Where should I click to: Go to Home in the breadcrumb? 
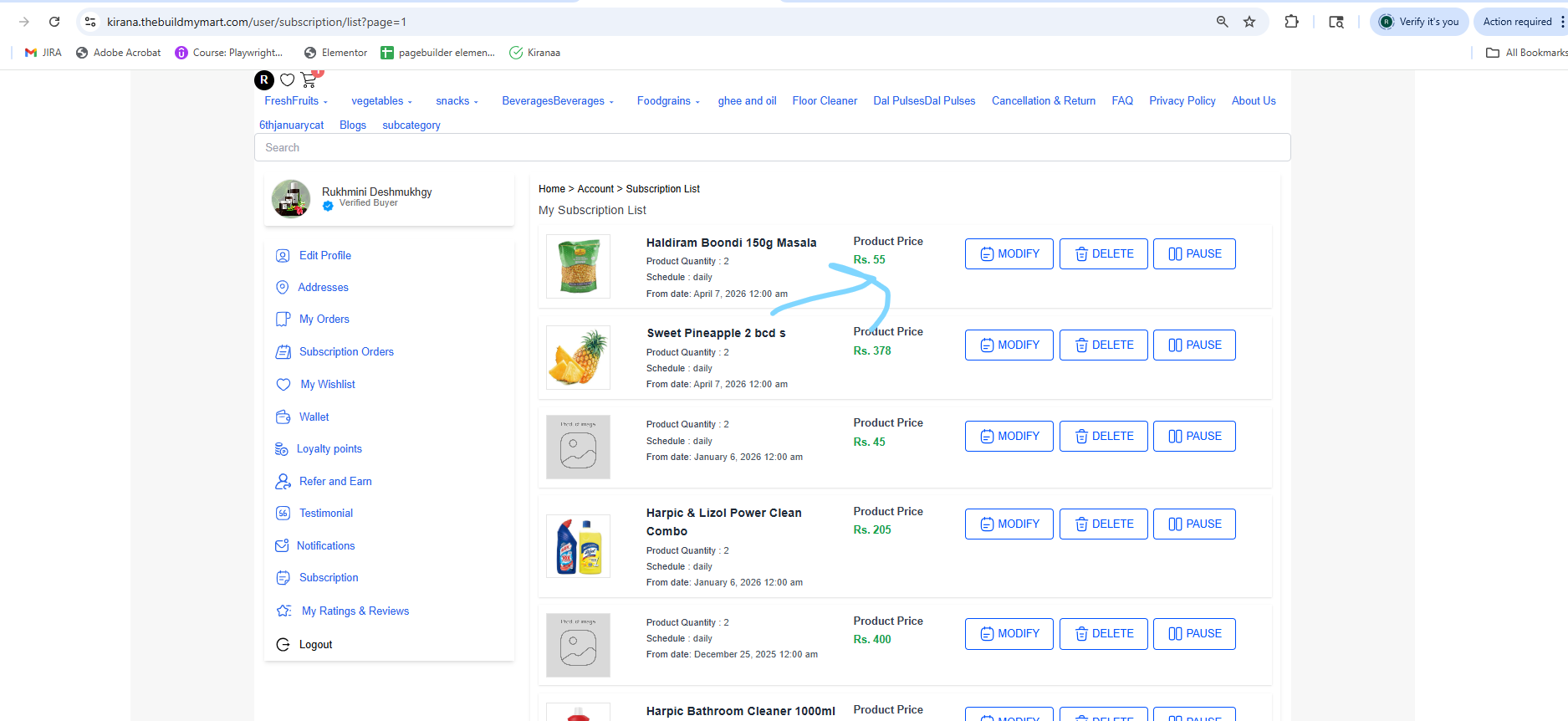pos(552,189)
